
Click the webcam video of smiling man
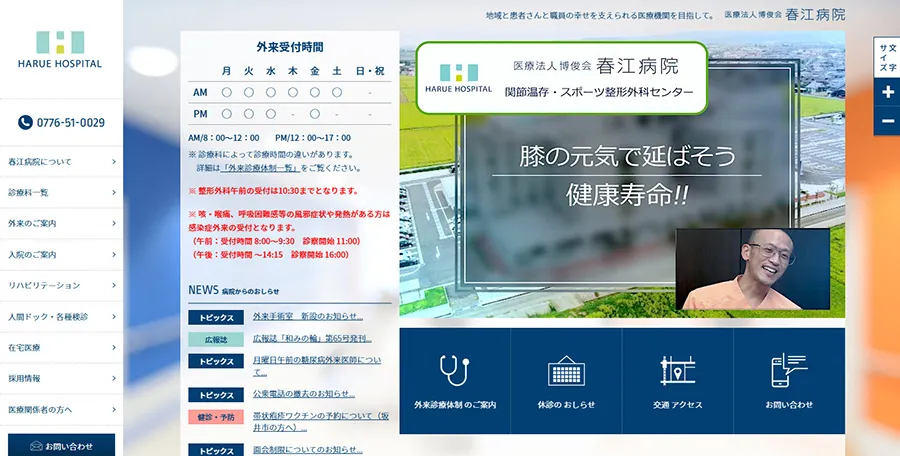[752, 269]
